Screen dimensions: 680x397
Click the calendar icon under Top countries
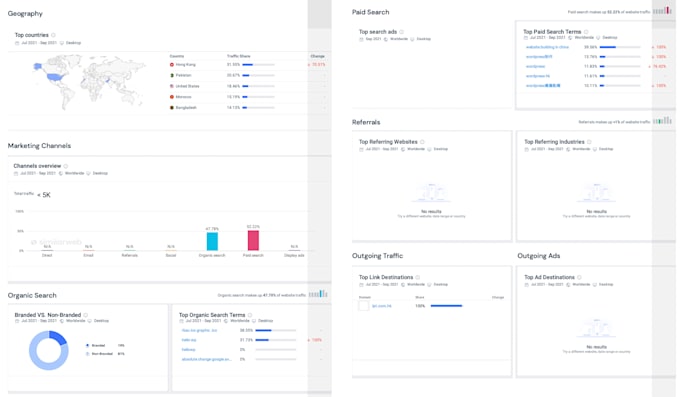click(x=17, y=43)
